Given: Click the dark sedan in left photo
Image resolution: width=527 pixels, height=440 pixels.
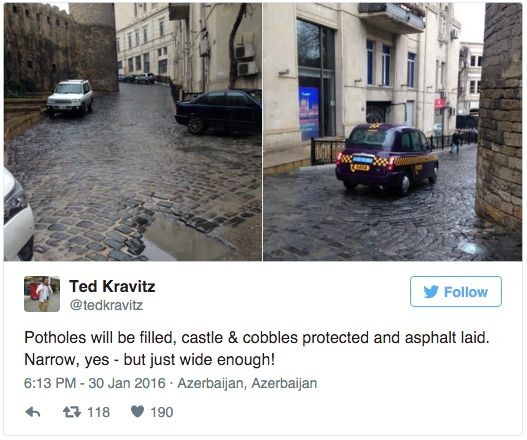Looking at the screenshot, I should click(218, 111).
